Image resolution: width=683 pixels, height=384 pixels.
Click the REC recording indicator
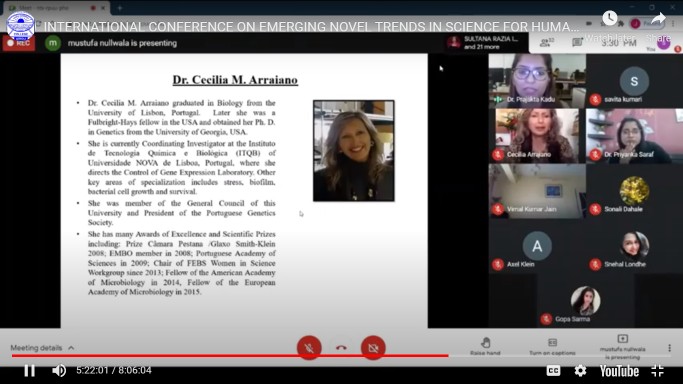click(19, 43)
